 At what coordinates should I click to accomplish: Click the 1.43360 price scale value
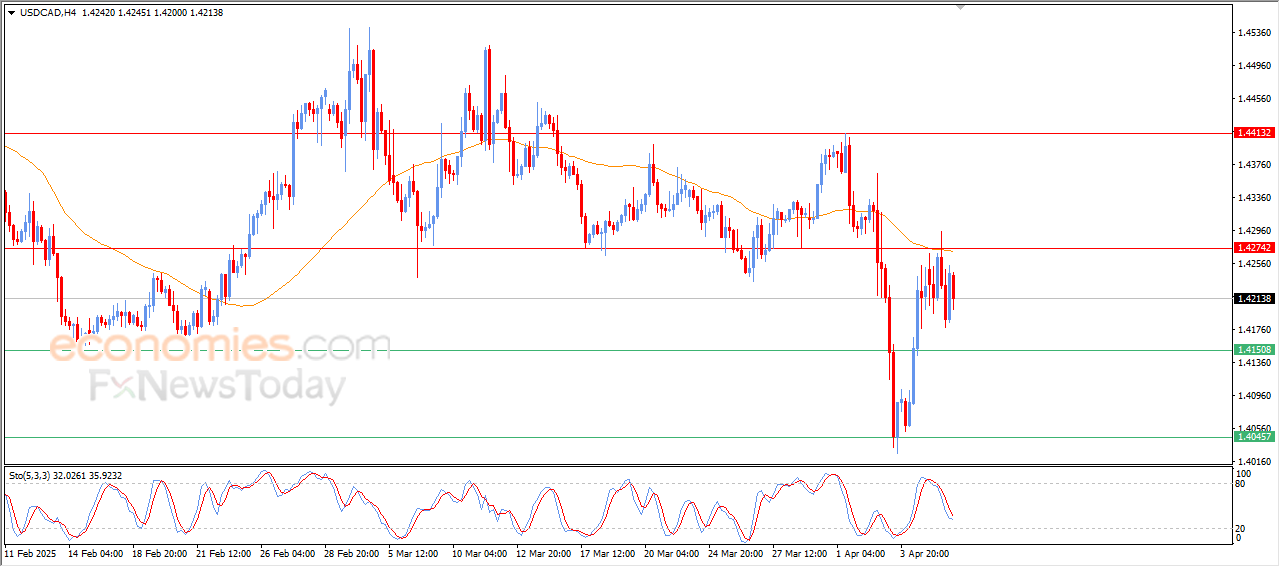point(1255,198)
